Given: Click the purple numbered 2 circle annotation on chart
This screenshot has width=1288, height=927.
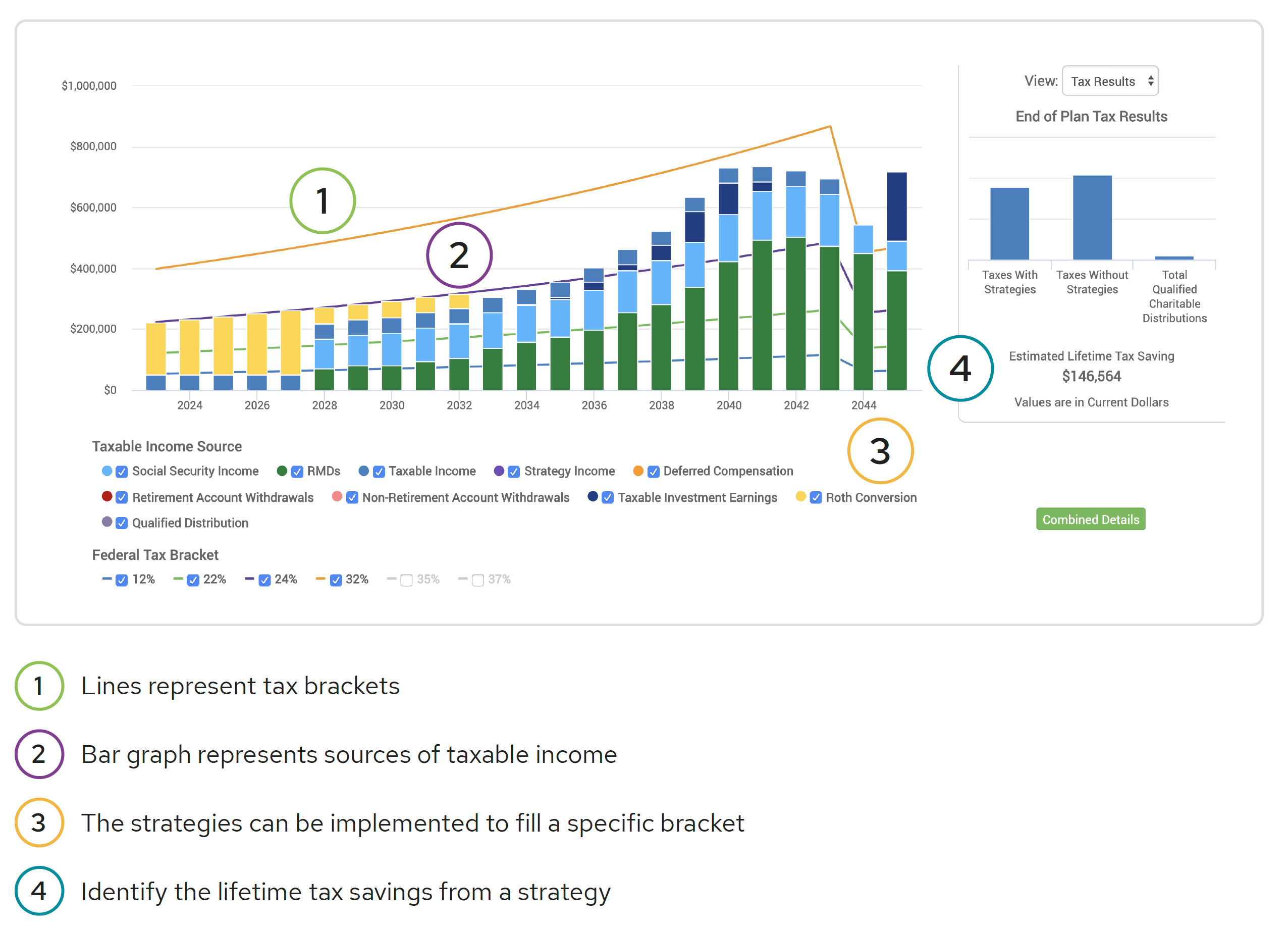Looking at the screenshot, I should tap(459, 255).
